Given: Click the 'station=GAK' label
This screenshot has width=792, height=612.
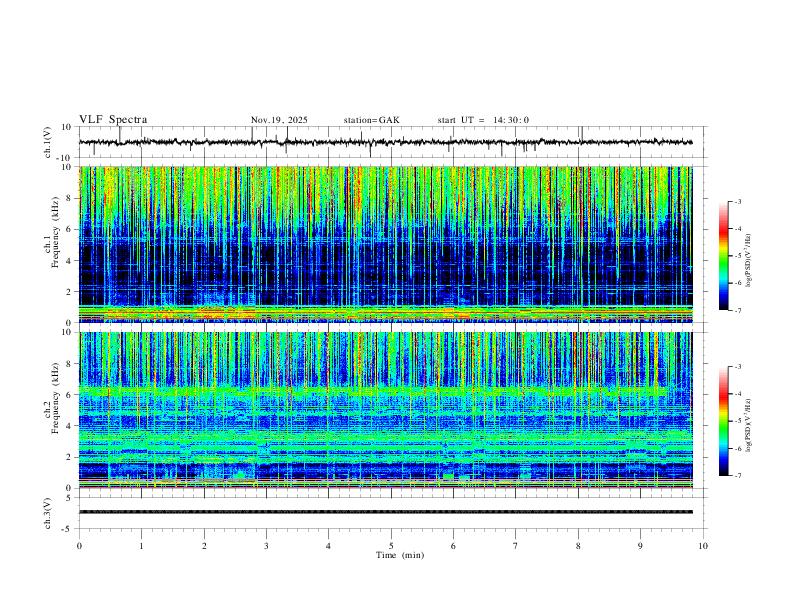Looking at the screenshot, I should coord(372,120).
